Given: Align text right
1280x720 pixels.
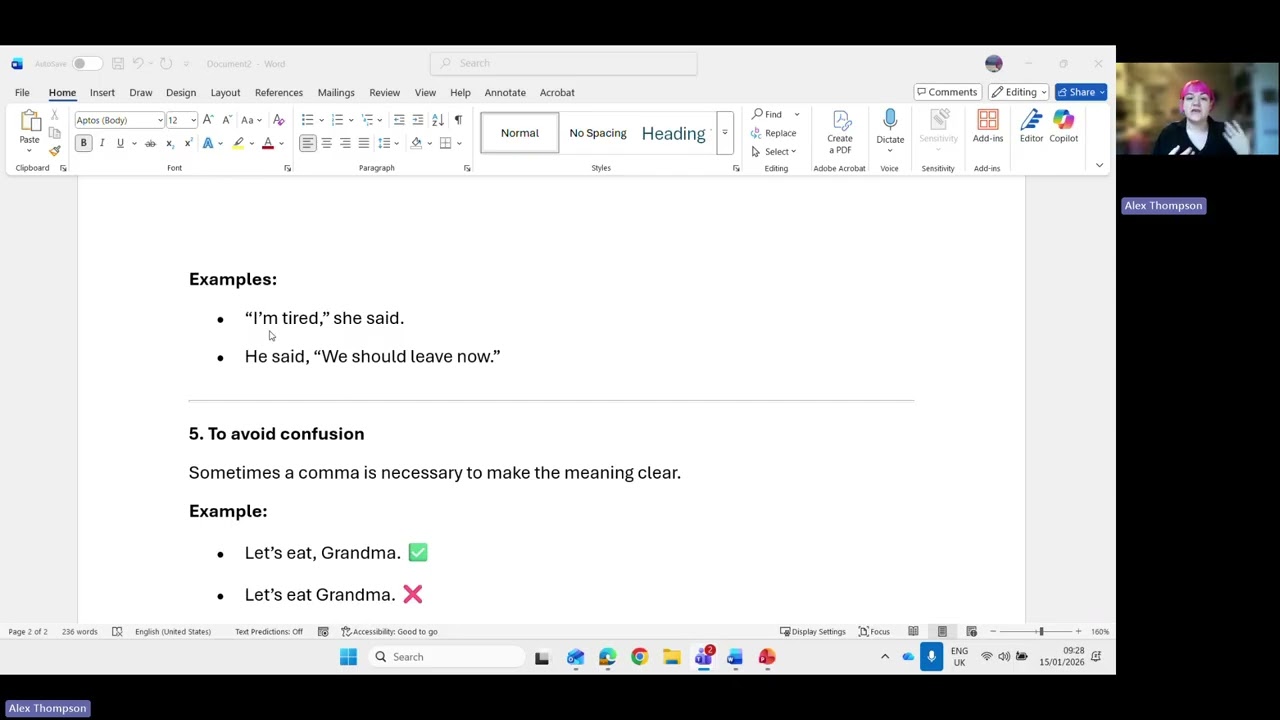Looking at the screenshot, I should (x=345, y=143).
